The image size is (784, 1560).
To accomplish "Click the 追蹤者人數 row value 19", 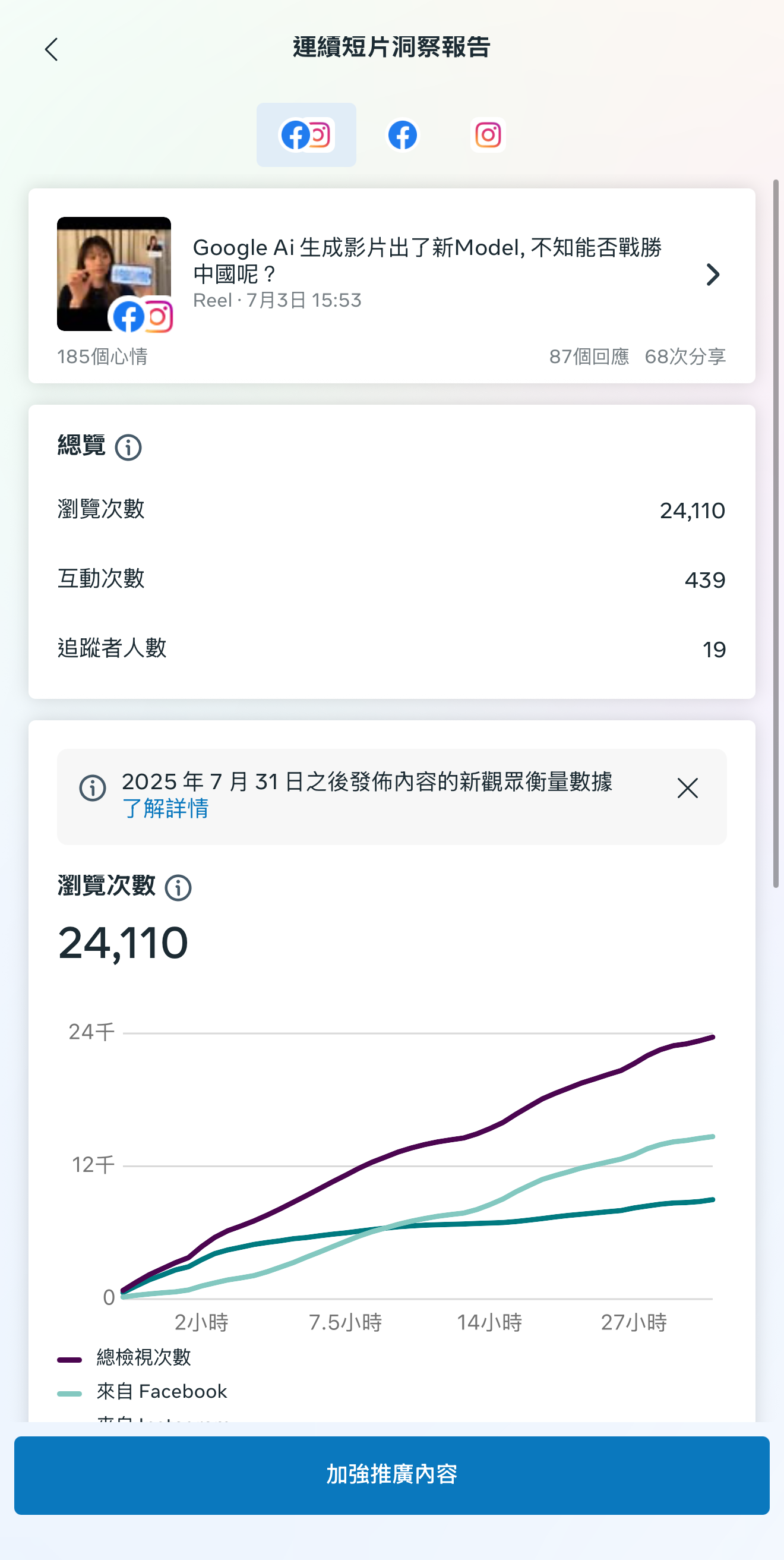I will coord(714,650).
